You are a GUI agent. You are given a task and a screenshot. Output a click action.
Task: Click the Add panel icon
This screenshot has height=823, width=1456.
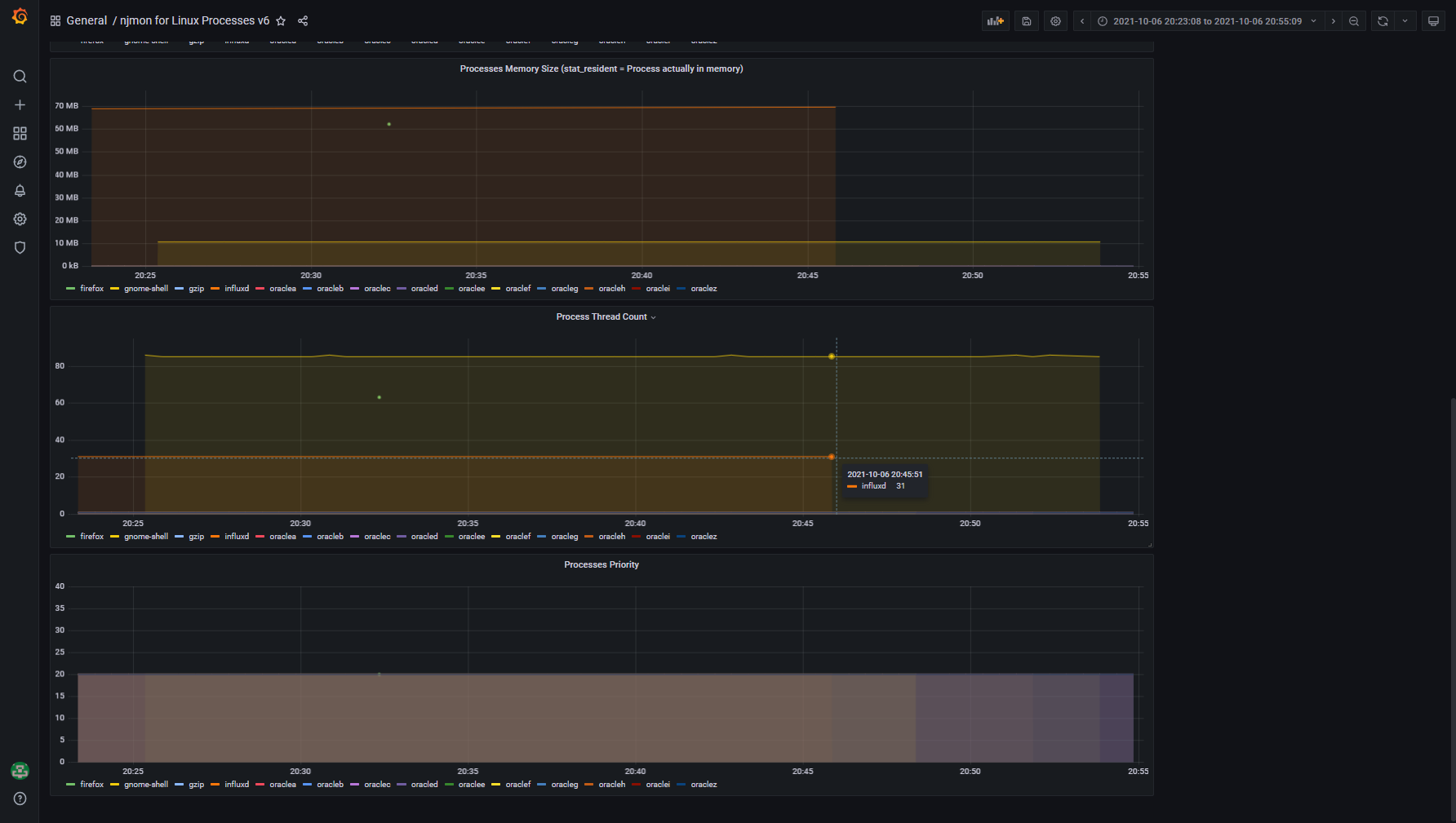[995, 21]
